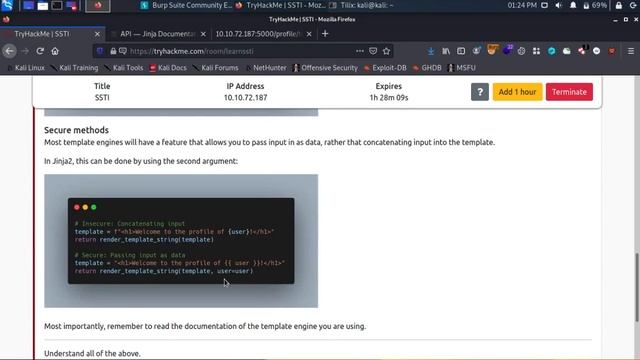
Task: Open the log out icon in the panel
Action: 634,5
